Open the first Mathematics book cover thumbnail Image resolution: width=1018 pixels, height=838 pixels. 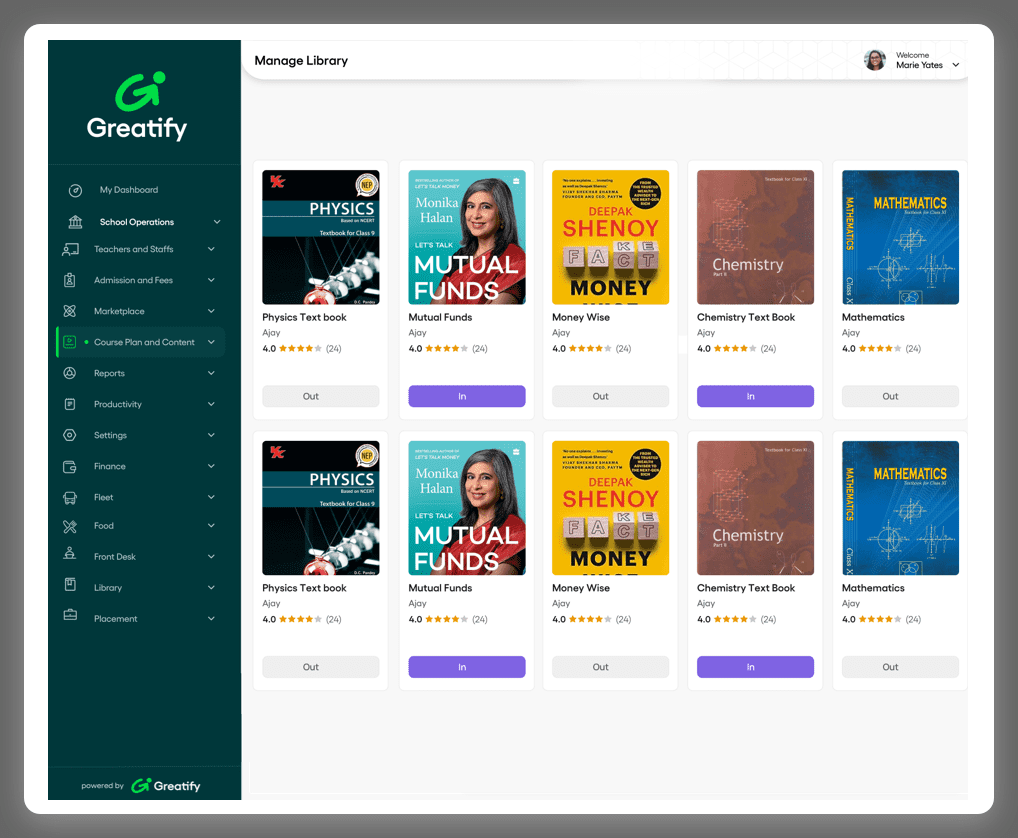click(900, 237)
